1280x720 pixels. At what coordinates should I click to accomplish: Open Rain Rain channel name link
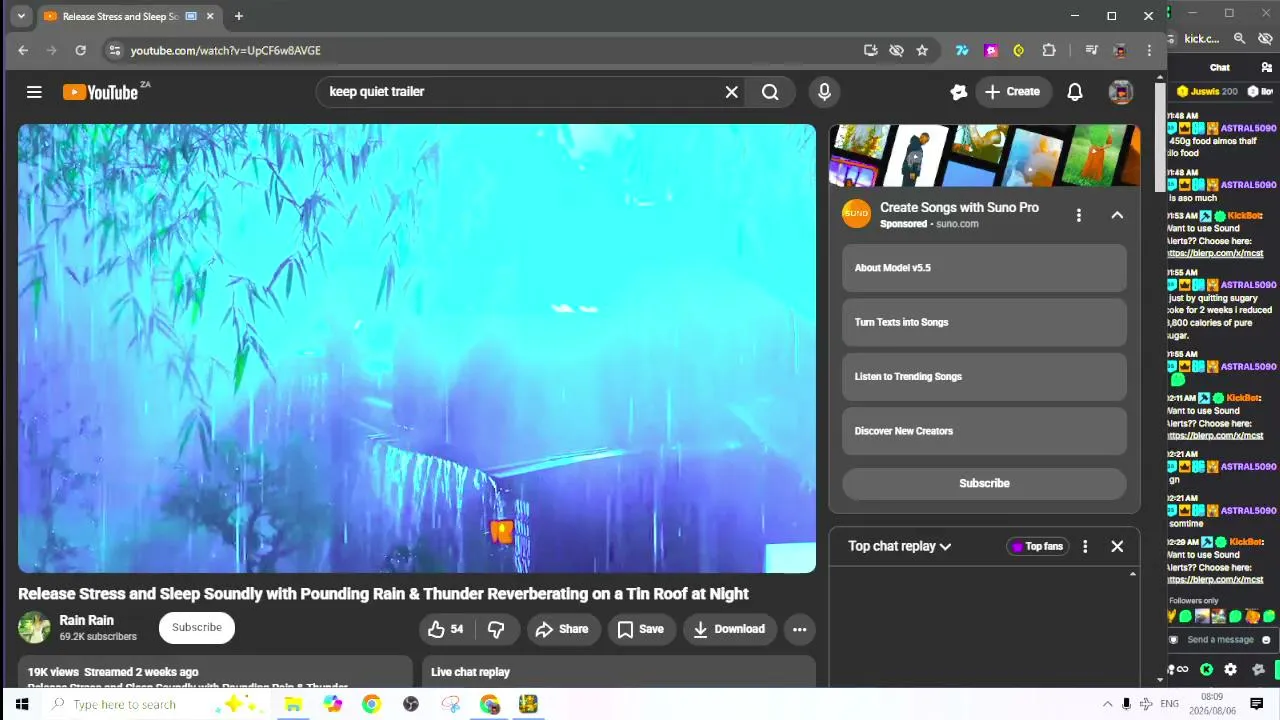click(x=87, y=620)
